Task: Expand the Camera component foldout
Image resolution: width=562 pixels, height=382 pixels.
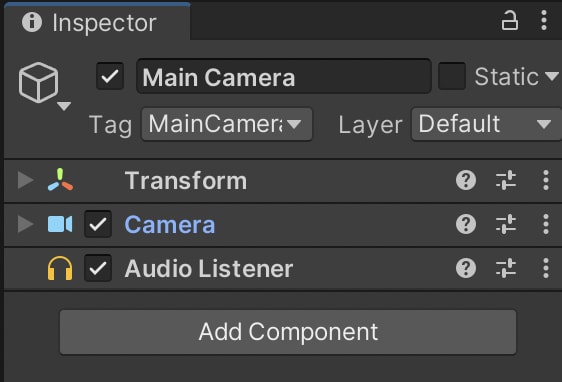Action: (25, 224)
